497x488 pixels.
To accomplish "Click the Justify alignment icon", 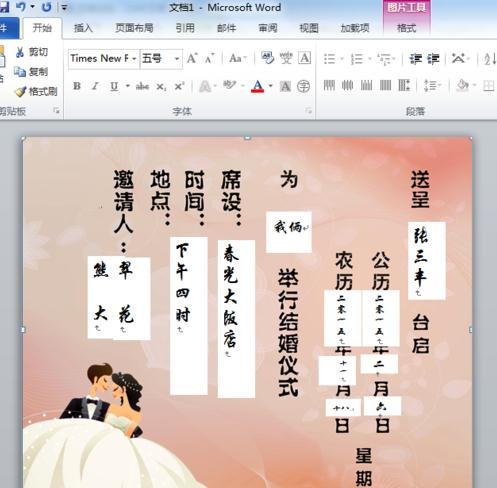I will (385, 86).
